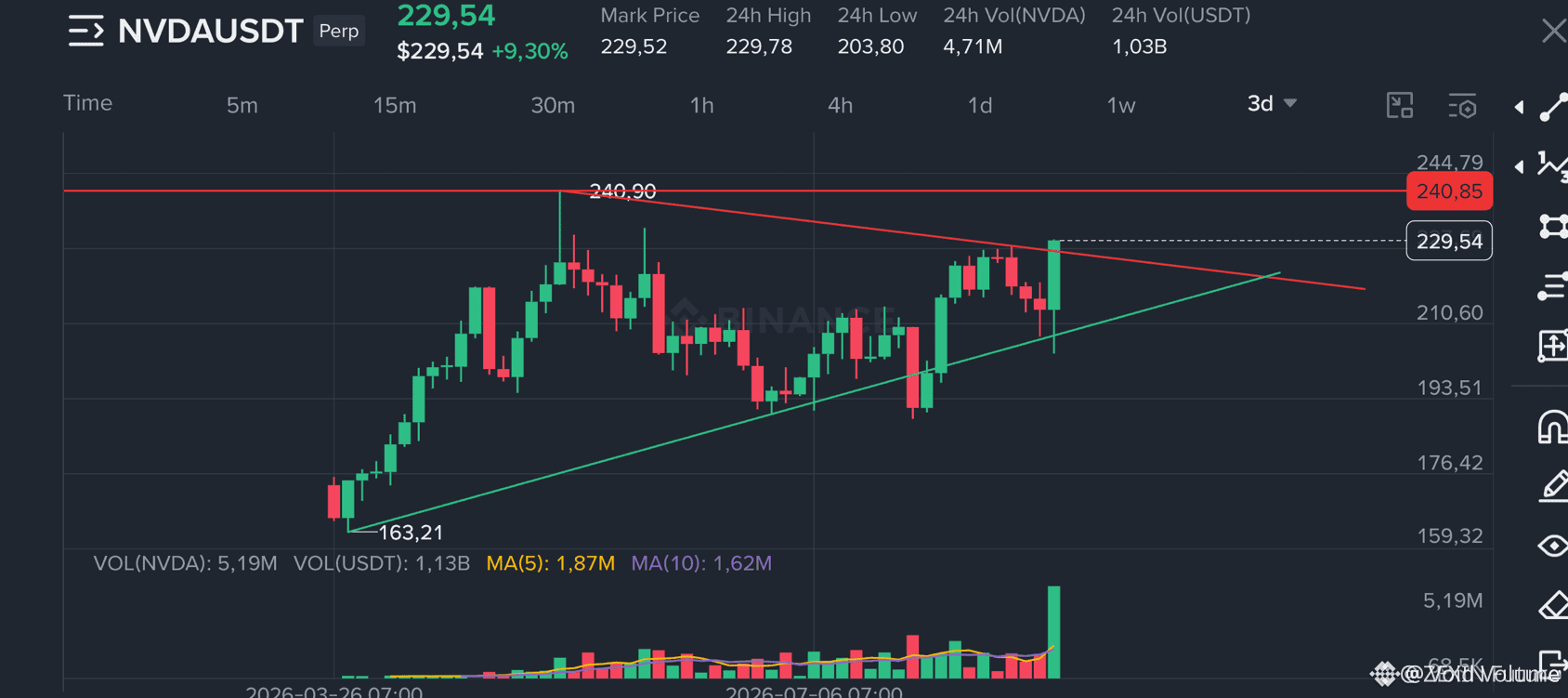Tap the NVDAUSDT pair name
This screenshot has width=1568, height=698.
pyautogui.click(x=211, y=31)
